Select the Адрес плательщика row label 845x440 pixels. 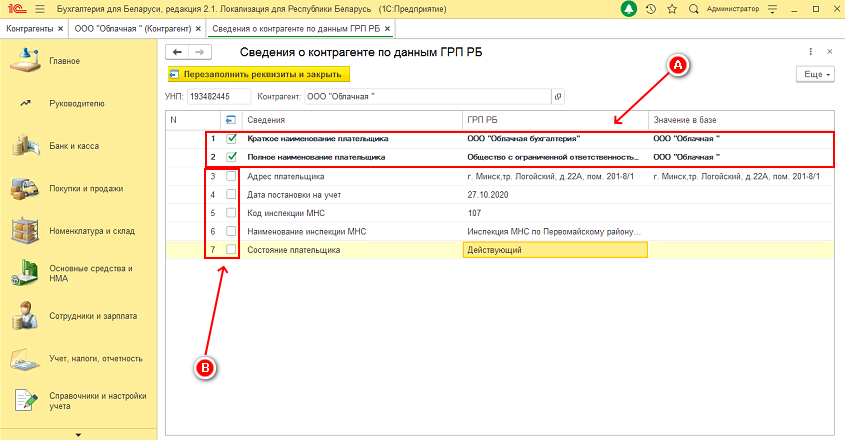pos(286,176)
